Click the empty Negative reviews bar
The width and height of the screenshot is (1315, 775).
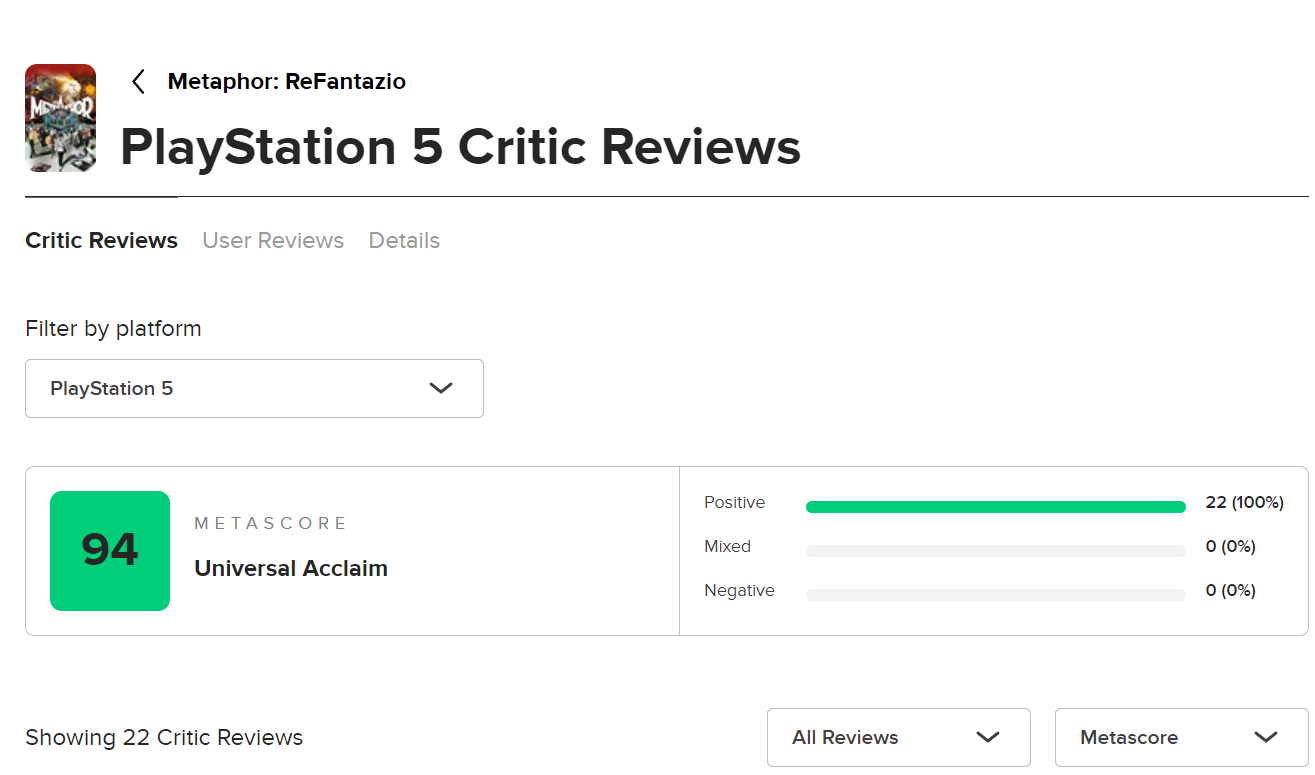tap(995, 595)
